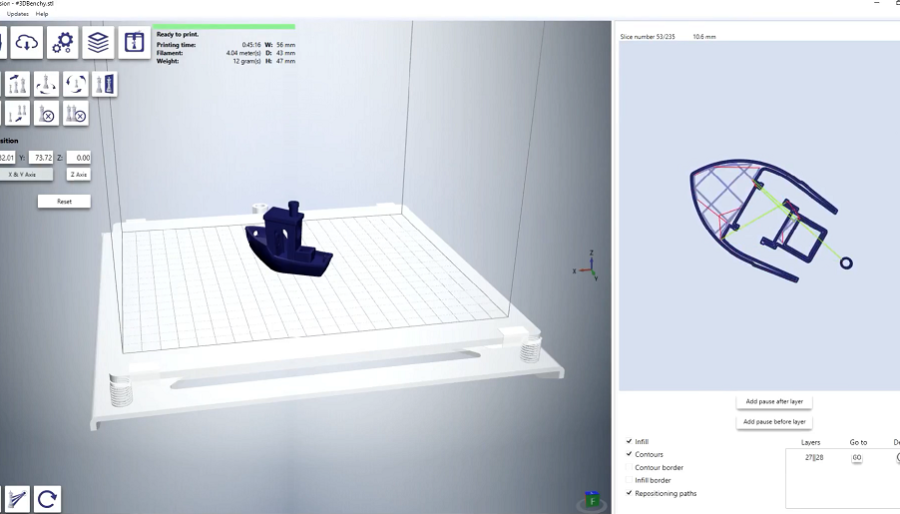Image resolution: width=900 pixels, height=514 pixels.
Task: Click the circular arrow reset view icon
Action: pyautogui.click(x=47, y=499)
